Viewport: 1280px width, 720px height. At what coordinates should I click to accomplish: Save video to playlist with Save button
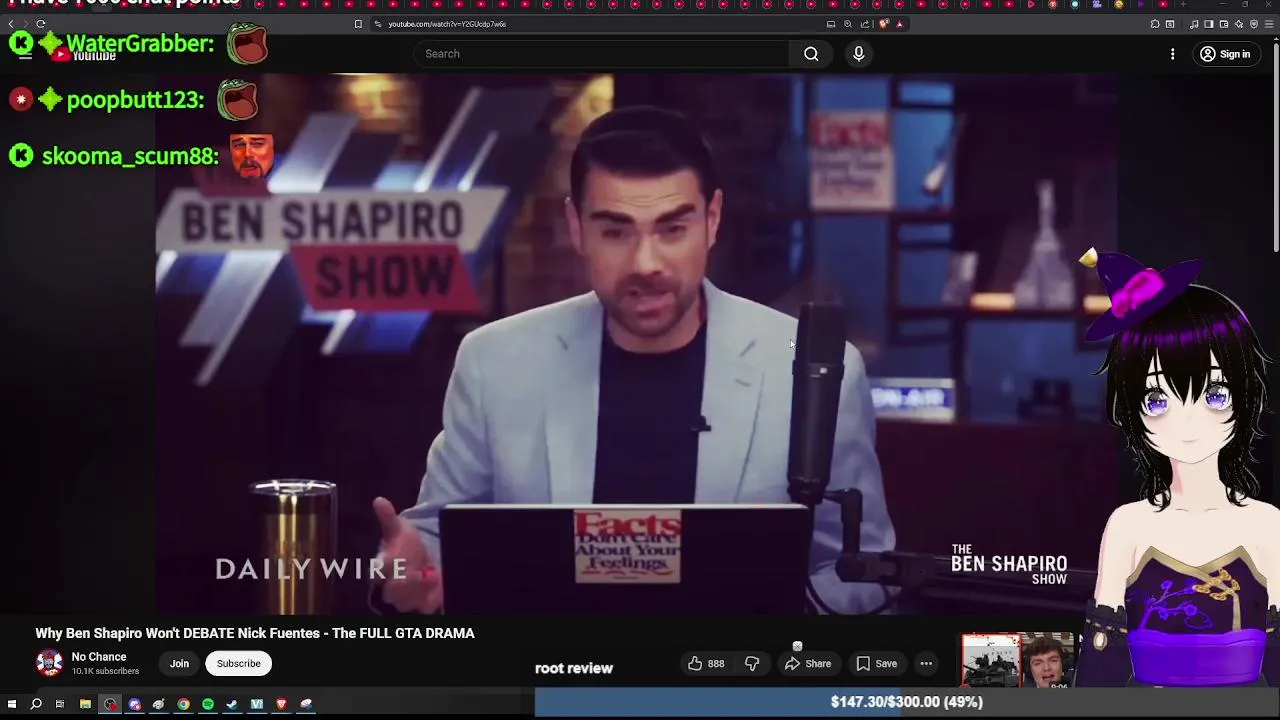tap(876, 663)
